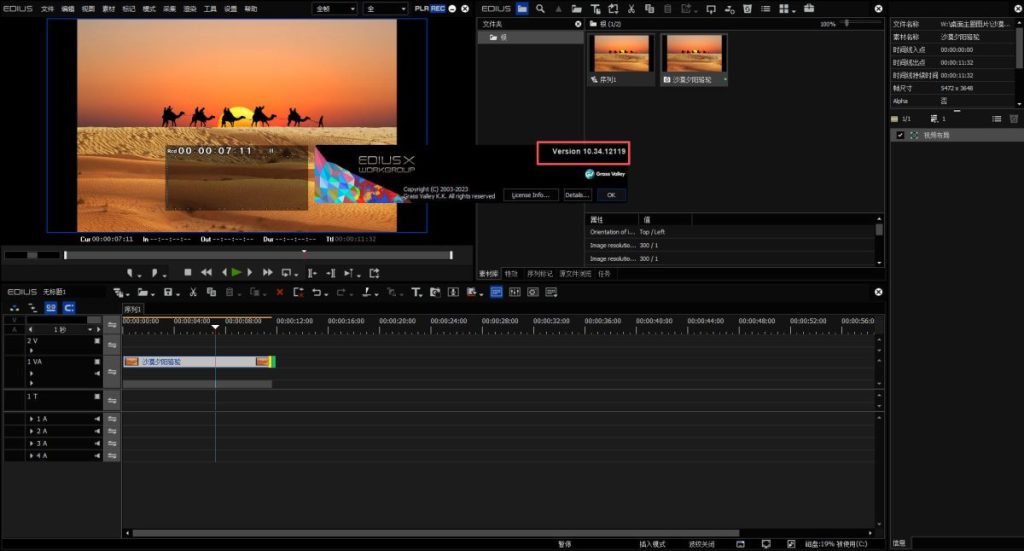Image resolution: width=1024 pixels, height=551 pixels.
Task: Switch to the 特效 tab
Action: 511,274
